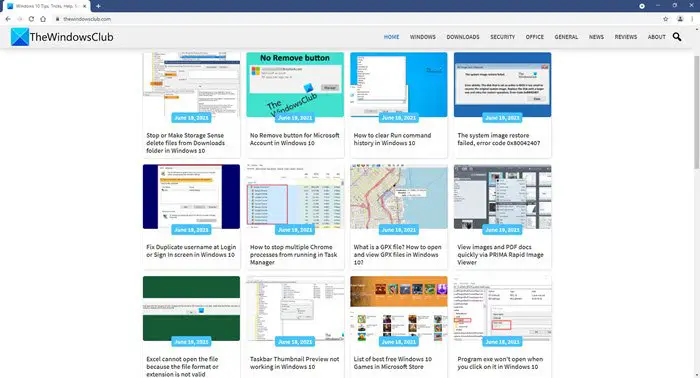Open PRIMA Rapid Image Viewer article

point(500,254)
